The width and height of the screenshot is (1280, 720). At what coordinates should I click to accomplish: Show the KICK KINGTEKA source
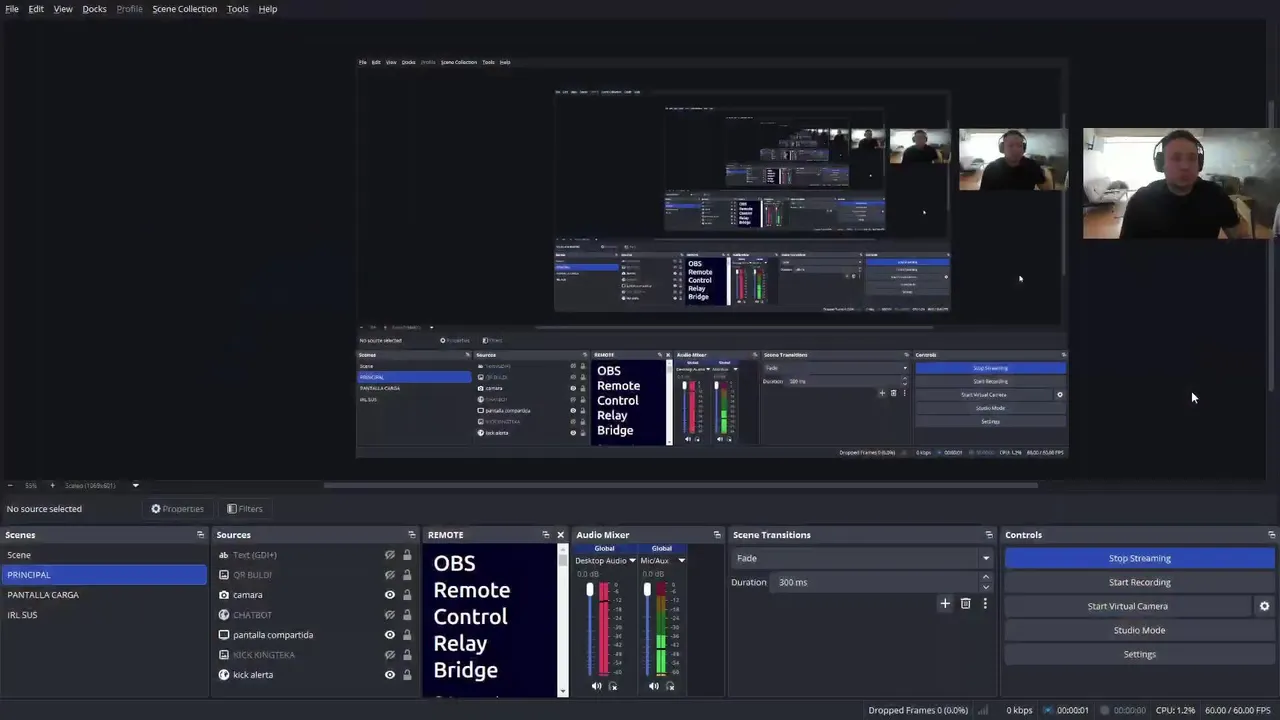[x=390, y=655]
